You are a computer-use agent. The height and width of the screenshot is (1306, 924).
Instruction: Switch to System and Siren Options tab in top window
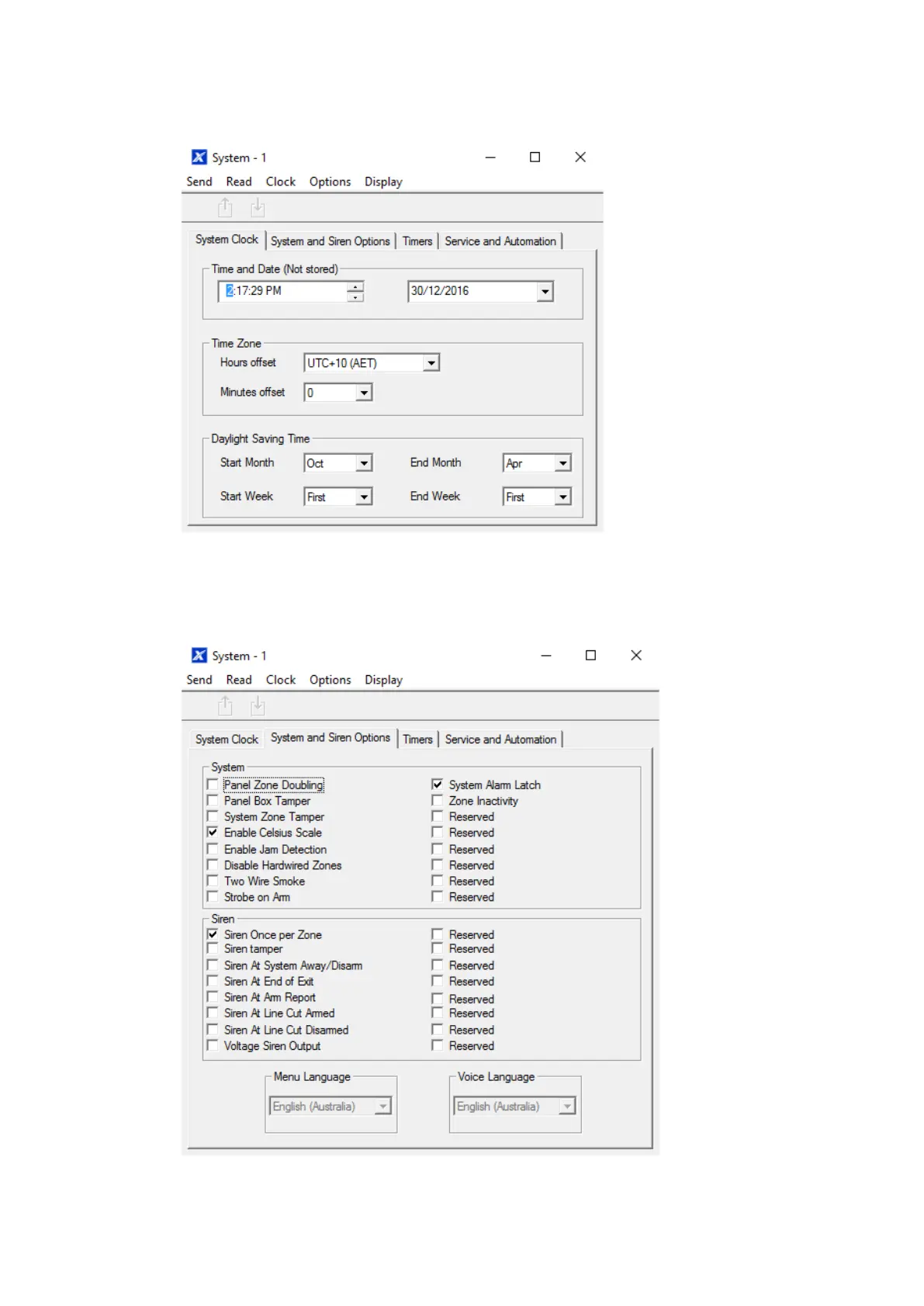[x=330, y=241]
